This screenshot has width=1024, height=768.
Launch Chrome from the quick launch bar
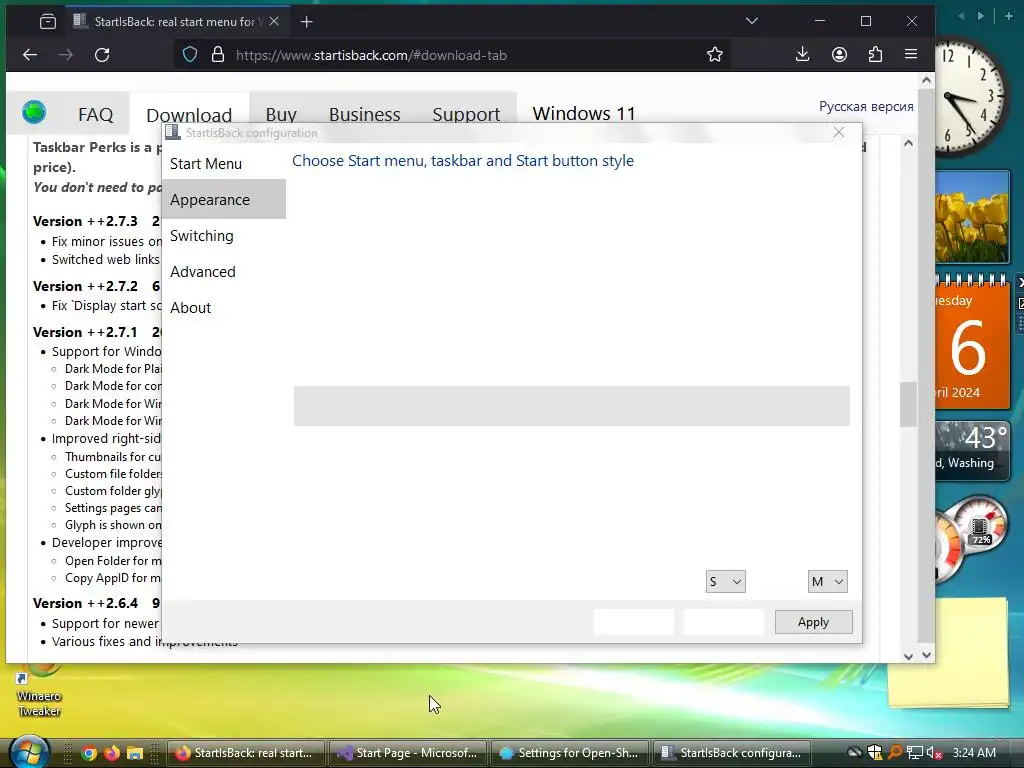pyautogui.click(x=89, y=753)
